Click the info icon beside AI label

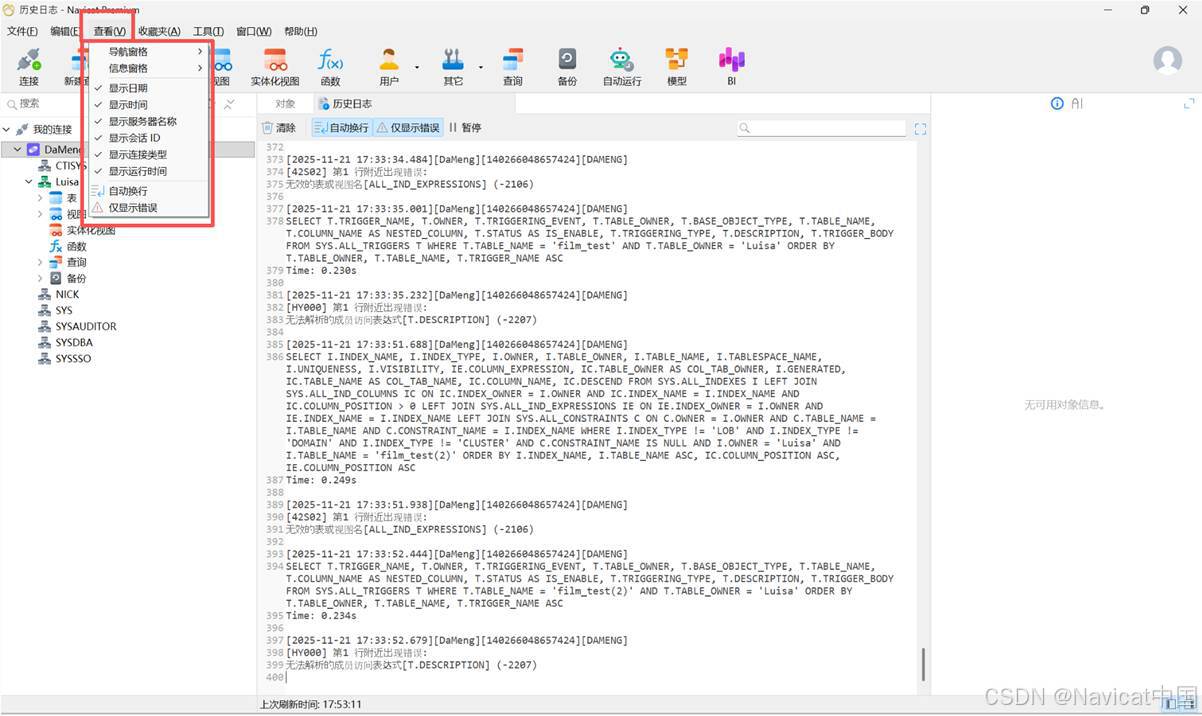point(1057,103)
